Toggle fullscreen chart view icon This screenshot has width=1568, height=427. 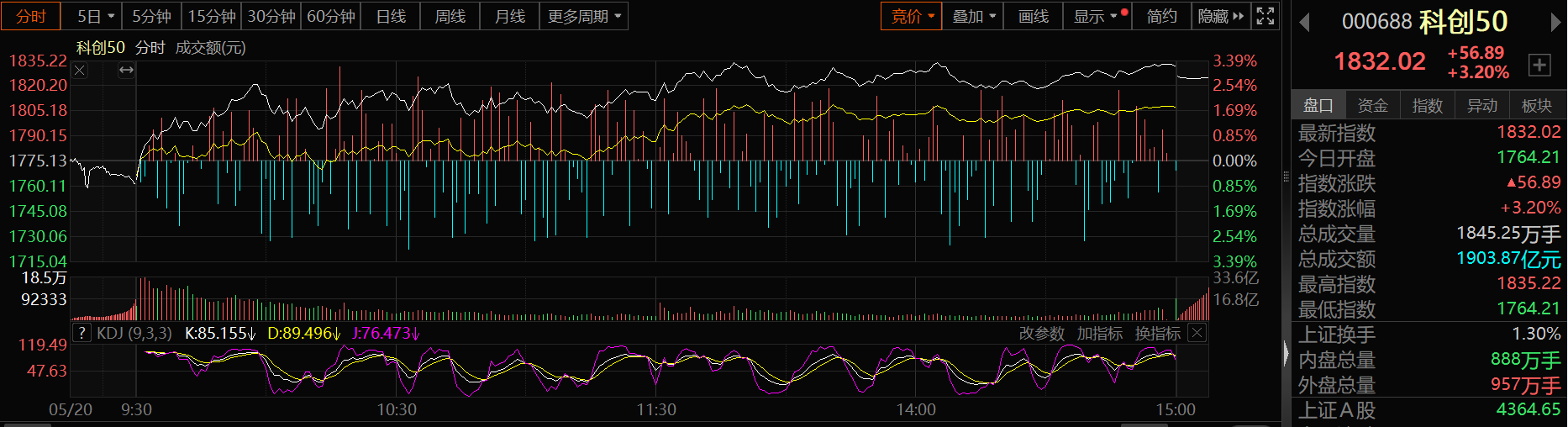coord(1265,16)
